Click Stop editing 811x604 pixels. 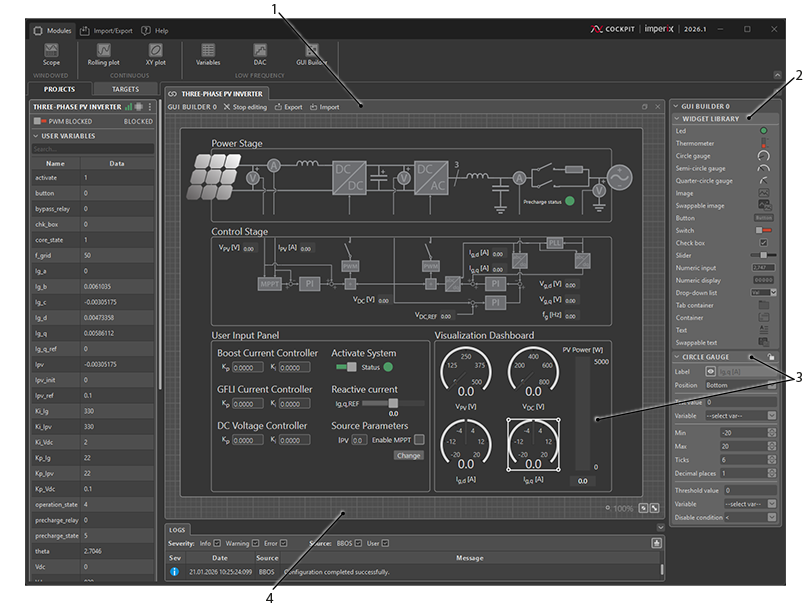pos(245,106)
